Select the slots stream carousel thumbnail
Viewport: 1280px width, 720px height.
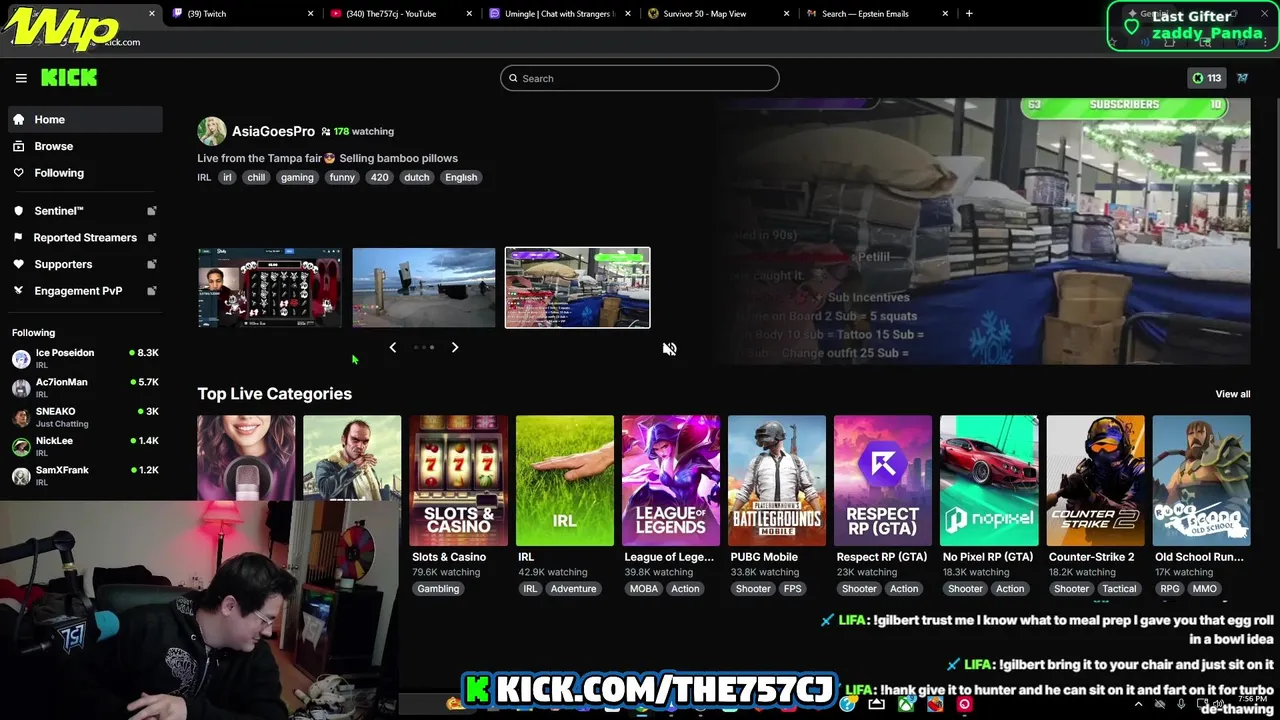click(269, 288)
